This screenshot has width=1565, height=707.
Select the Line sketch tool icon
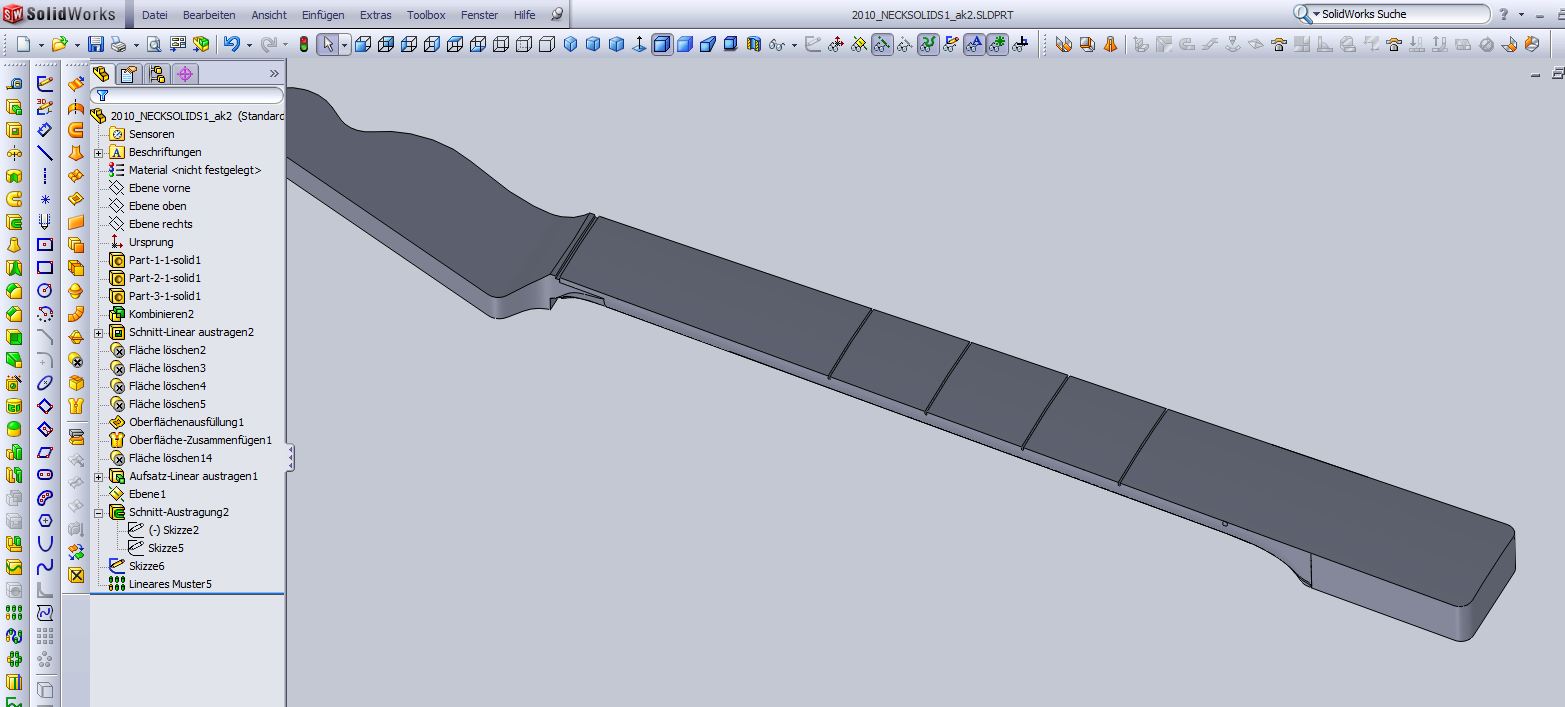point(45,152)
